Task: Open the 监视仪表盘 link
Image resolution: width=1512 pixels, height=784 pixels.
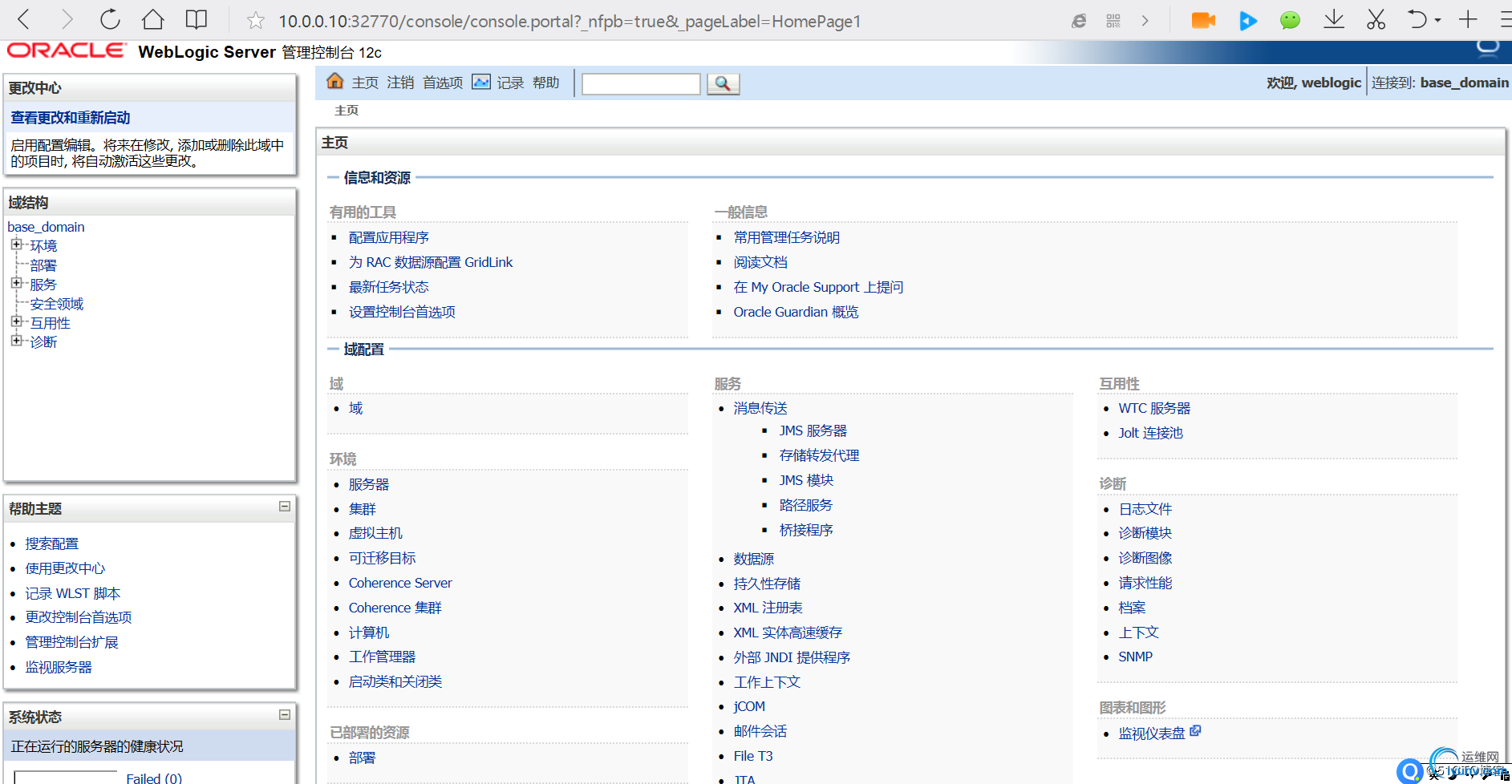Action: pos(1152,733)
